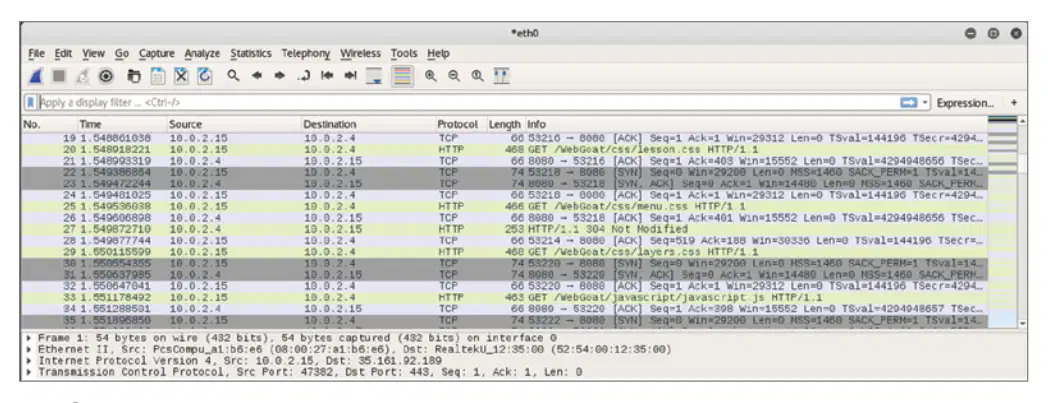This screenshot has height=403, width=1048.
Task: Apply the display filter arrow button
Action: 908,103
